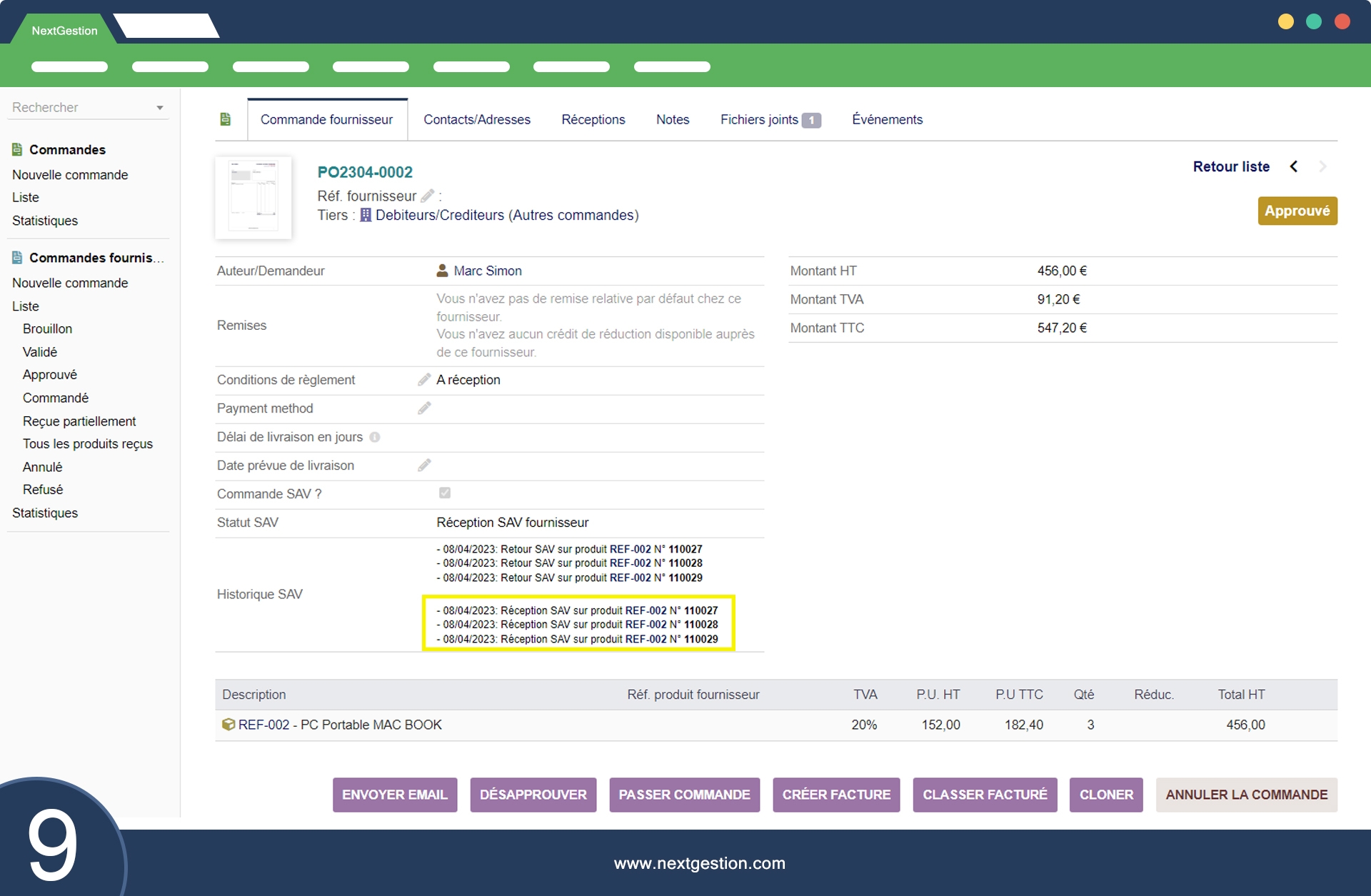
Task: Select Reçue partiellement in sidebar list
Action: (x=79, y=421)
